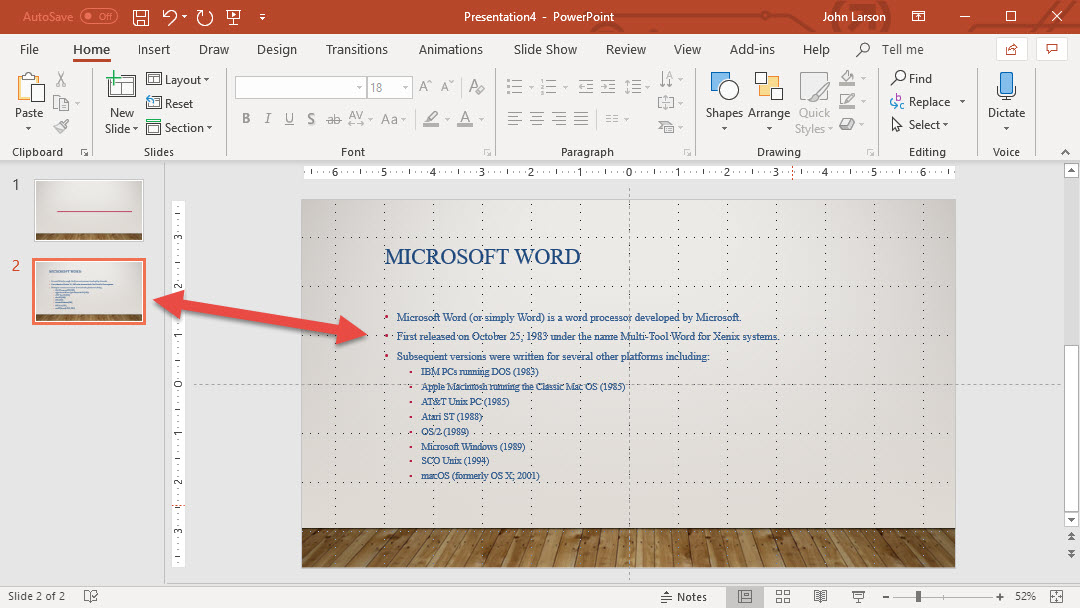Click the Arrange objects icon
1080x608 pixels.
768,101
